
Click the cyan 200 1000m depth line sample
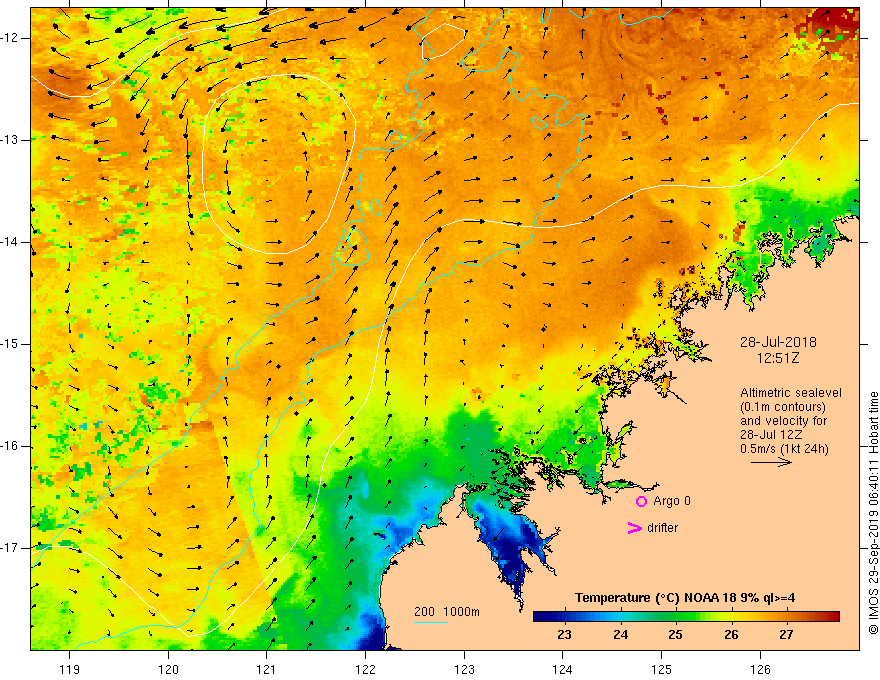430,622
